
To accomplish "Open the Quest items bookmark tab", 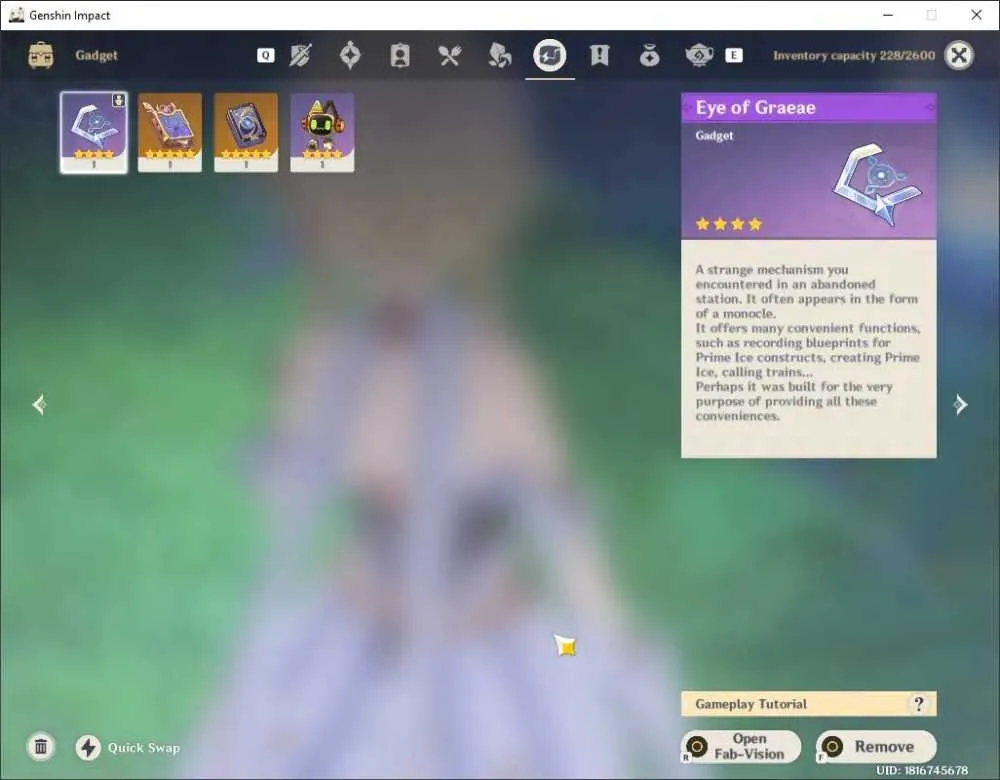I will click(599, 55).
